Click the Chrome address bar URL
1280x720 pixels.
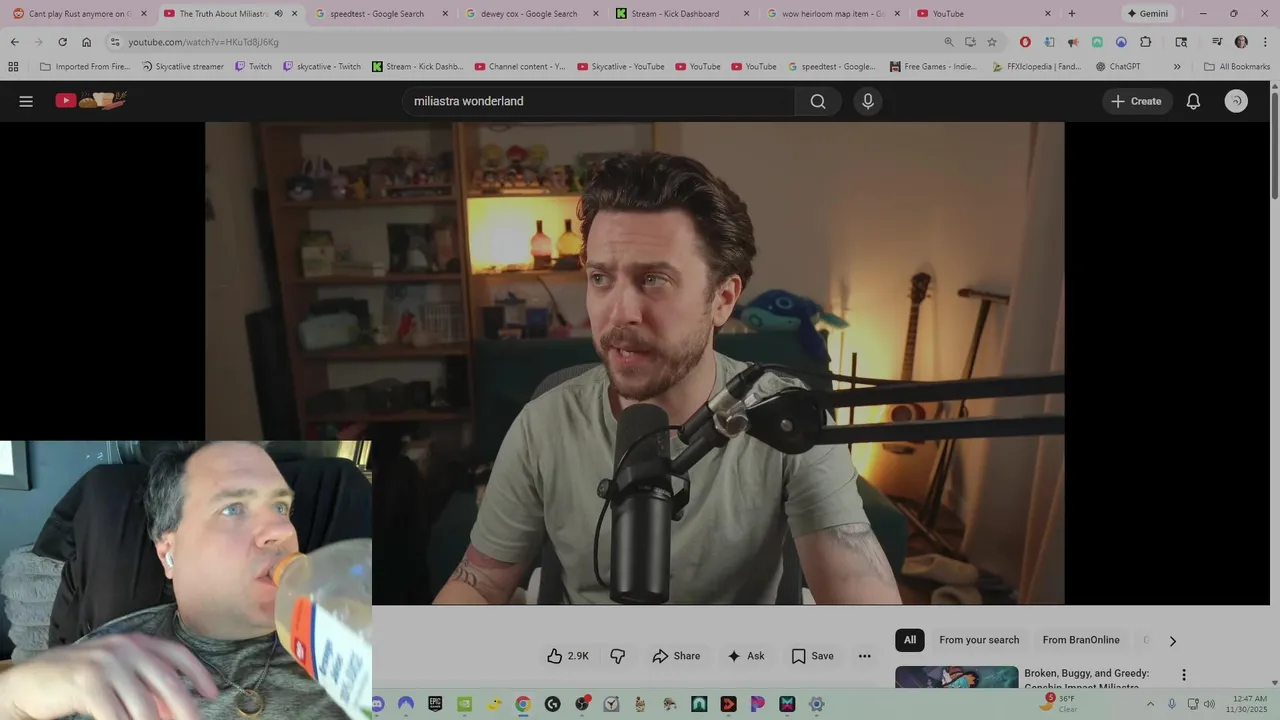point(203,42)
